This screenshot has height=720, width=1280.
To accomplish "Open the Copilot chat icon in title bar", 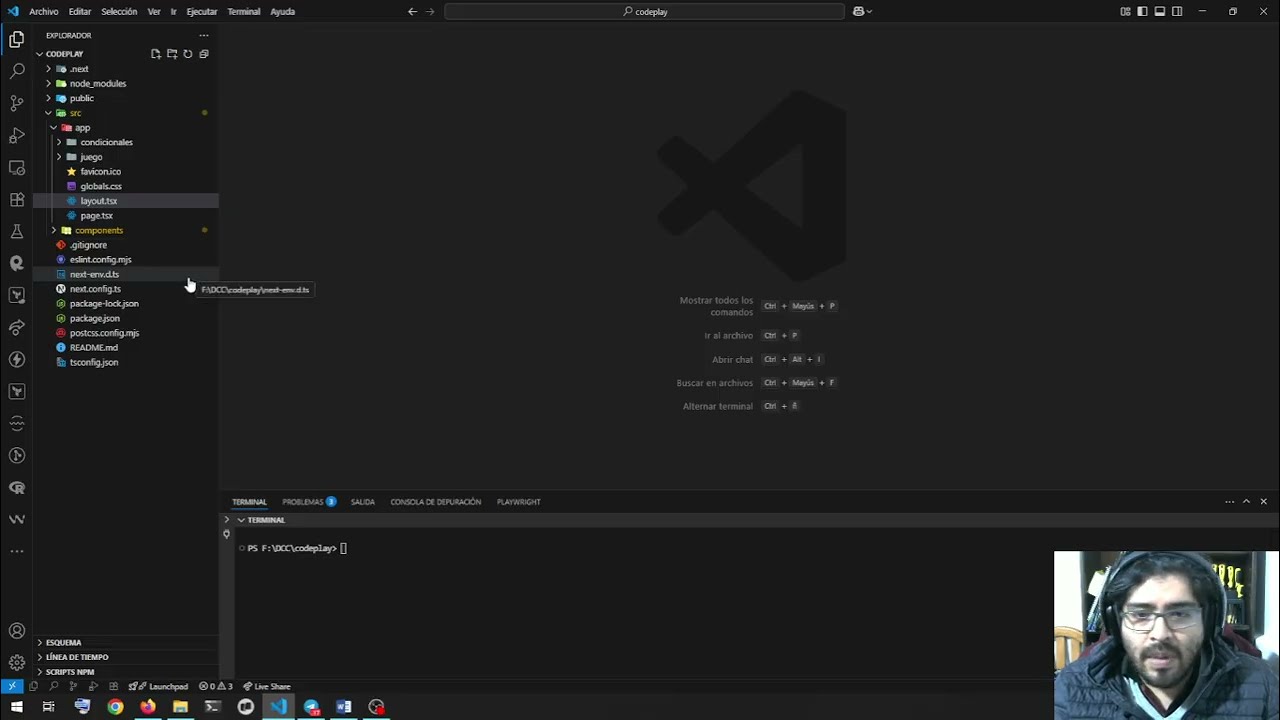I will pyautogui.click(x=858, y=12).
